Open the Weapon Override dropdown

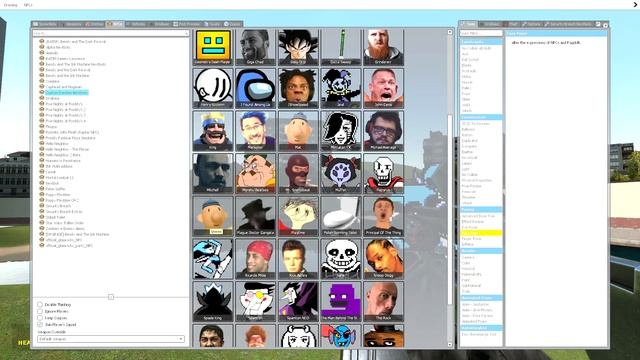[x=111, y=339]
